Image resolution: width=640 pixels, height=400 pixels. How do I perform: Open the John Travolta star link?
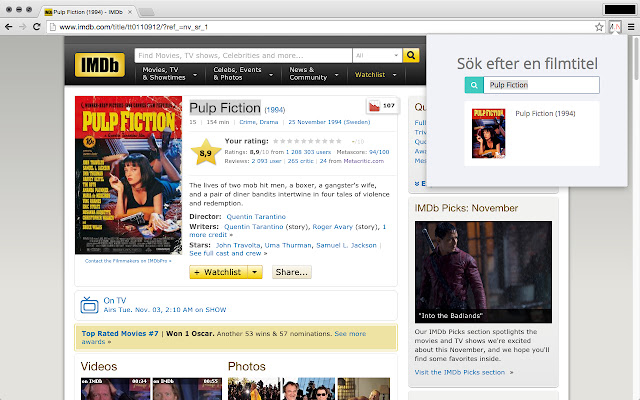(238, 245)
